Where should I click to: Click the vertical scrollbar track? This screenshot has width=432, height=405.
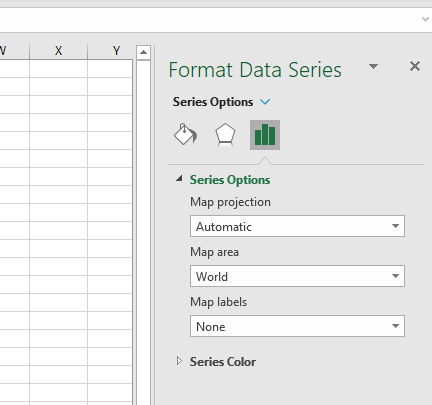pos(143,233)
